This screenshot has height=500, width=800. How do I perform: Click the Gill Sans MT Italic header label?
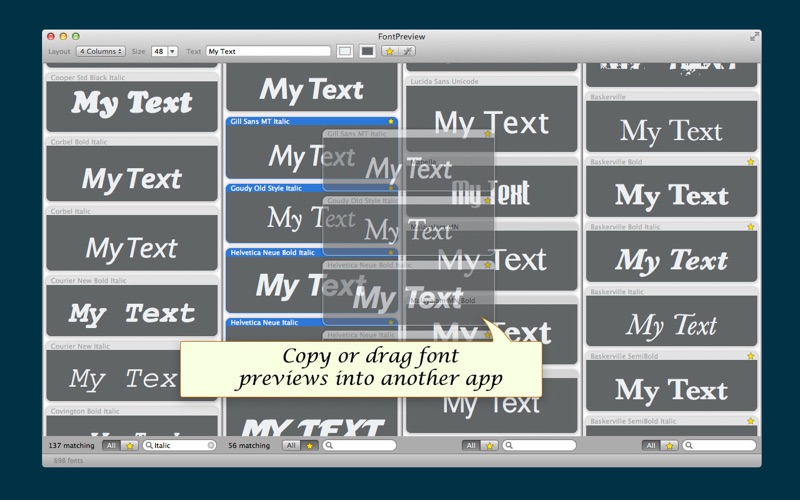[x=260, y=121]
